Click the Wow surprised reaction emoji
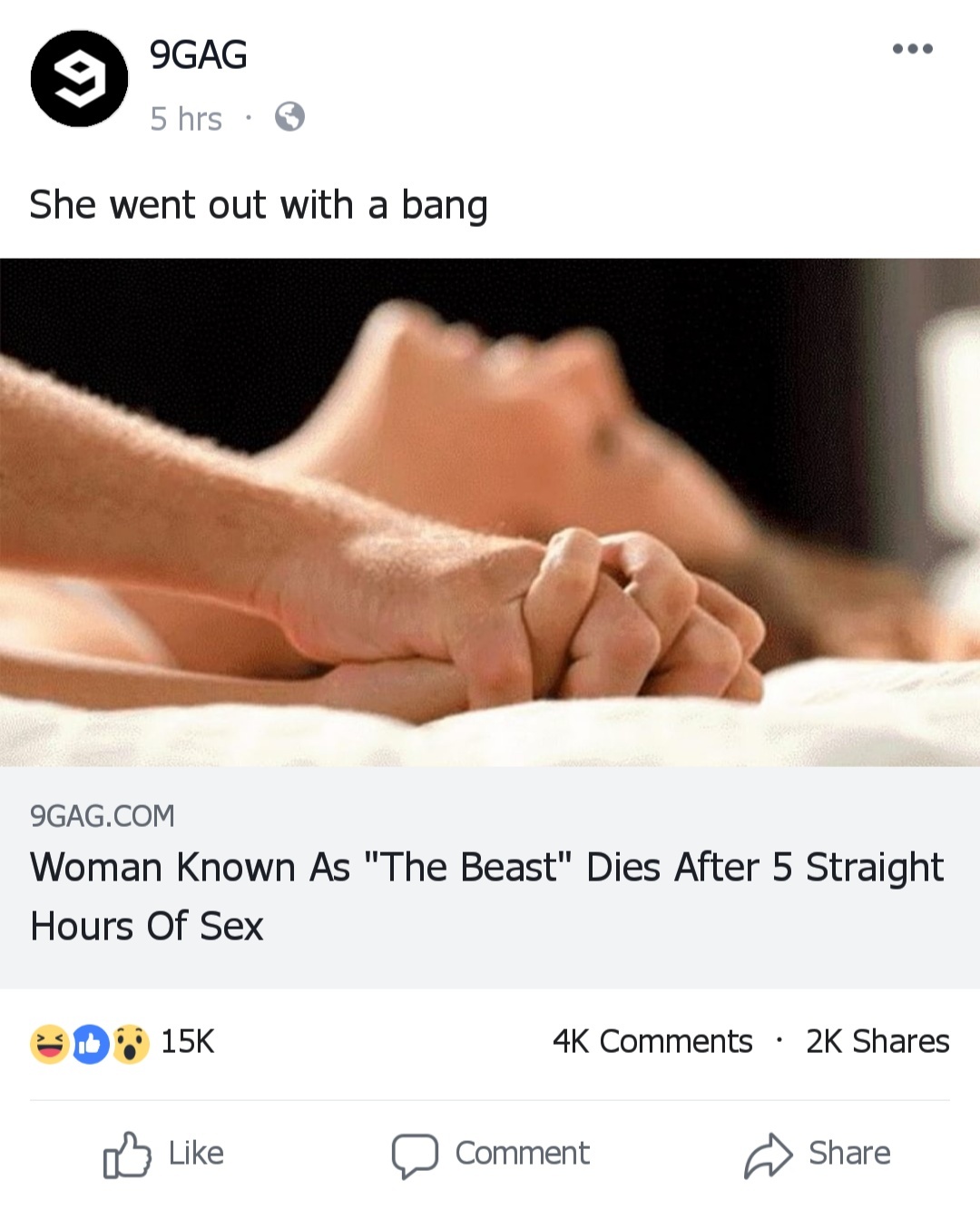This screenshot has width=980, height=1209. tap(130, 1043)
